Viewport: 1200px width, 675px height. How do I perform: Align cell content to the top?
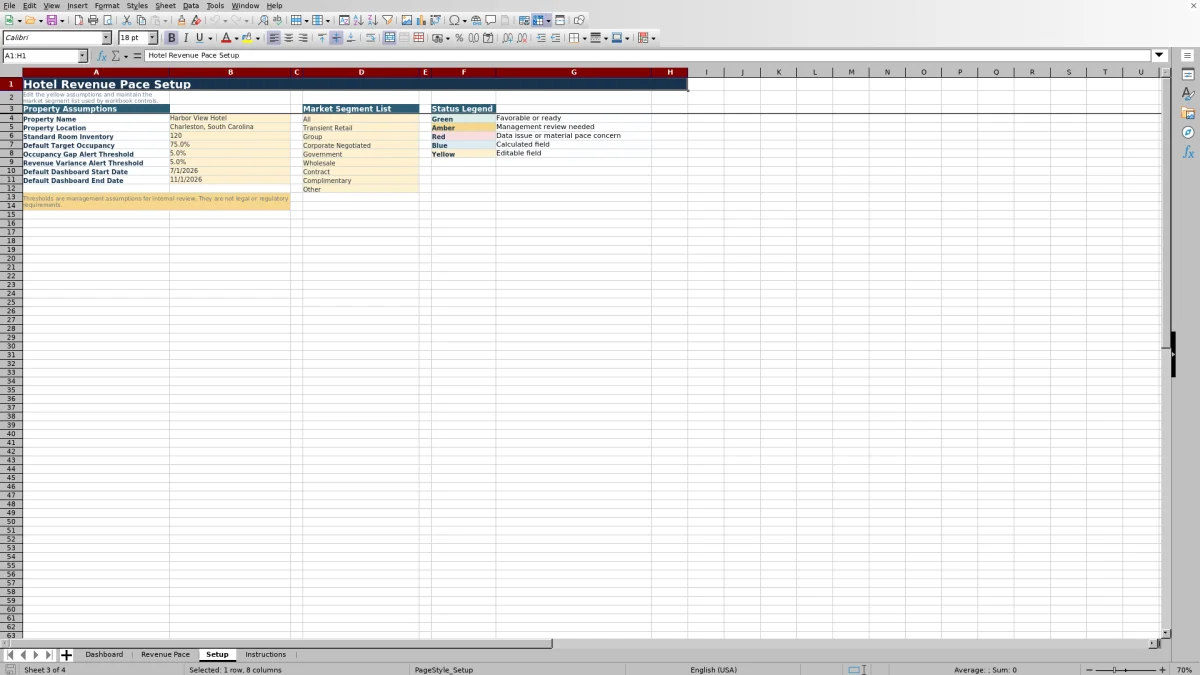click(x=322, y=38)
